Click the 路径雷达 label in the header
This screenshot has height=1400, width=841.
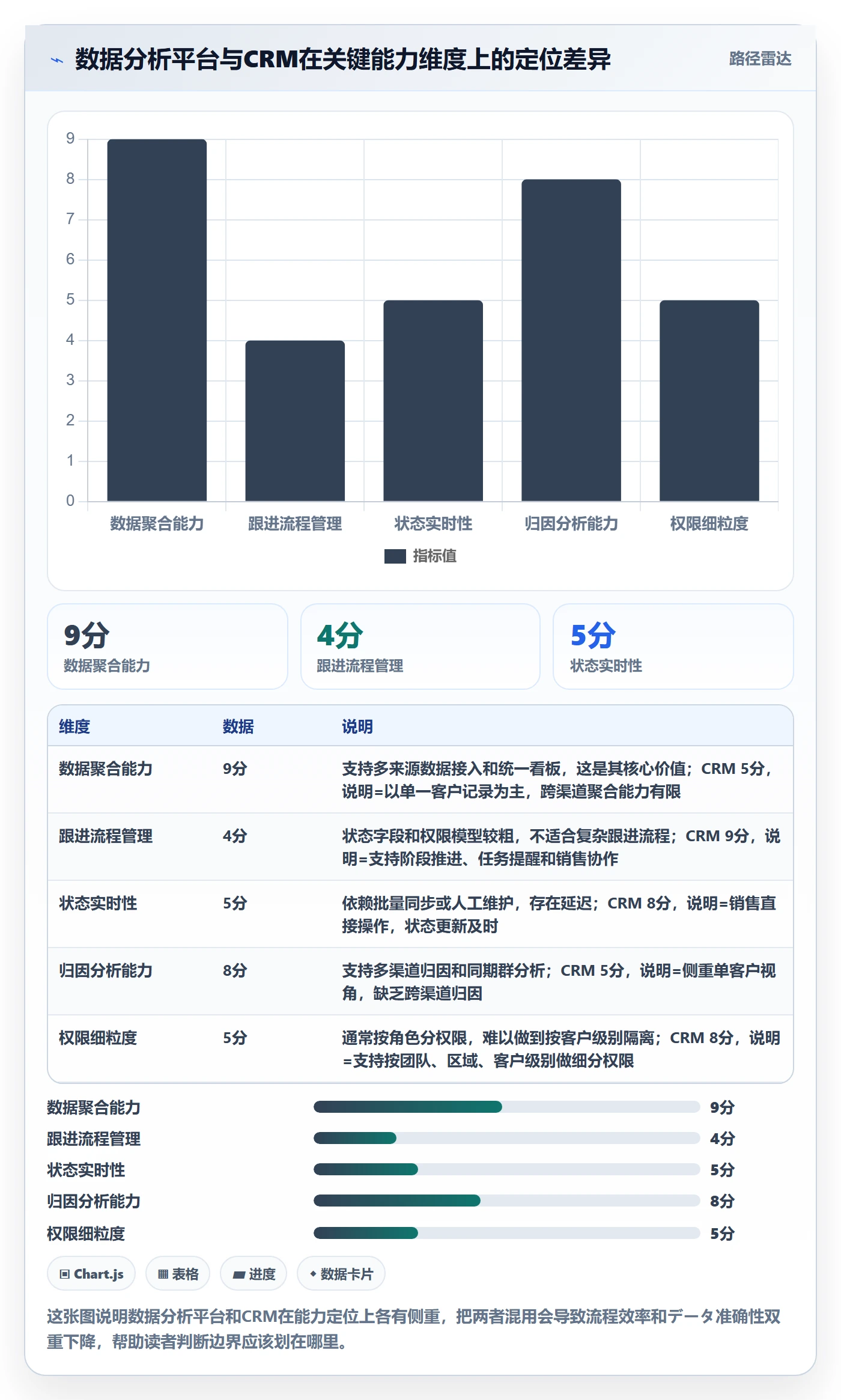coord(760,58)
